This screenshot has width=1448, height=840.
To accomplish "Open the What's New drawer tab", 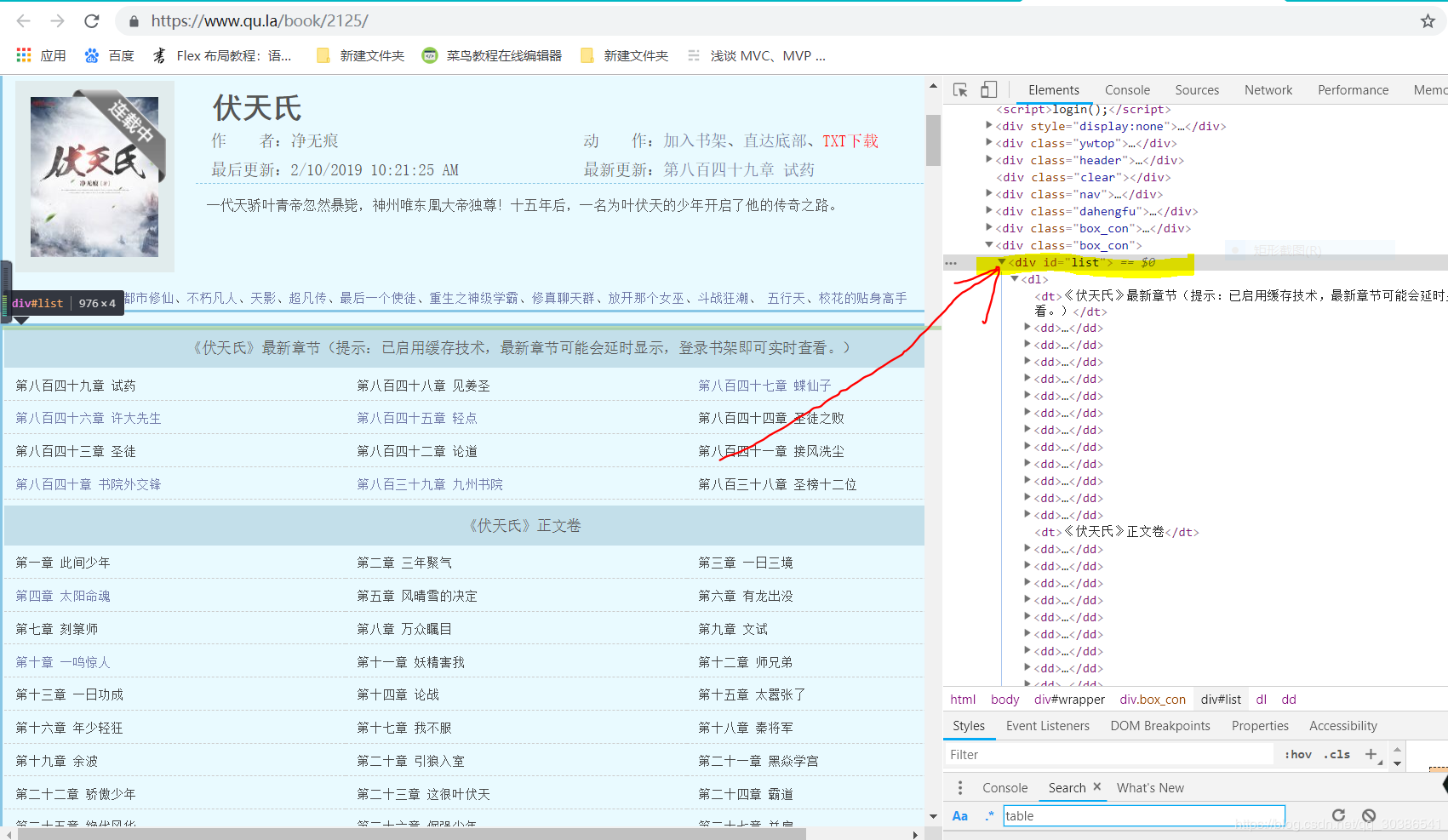I will pos(1150,788).
